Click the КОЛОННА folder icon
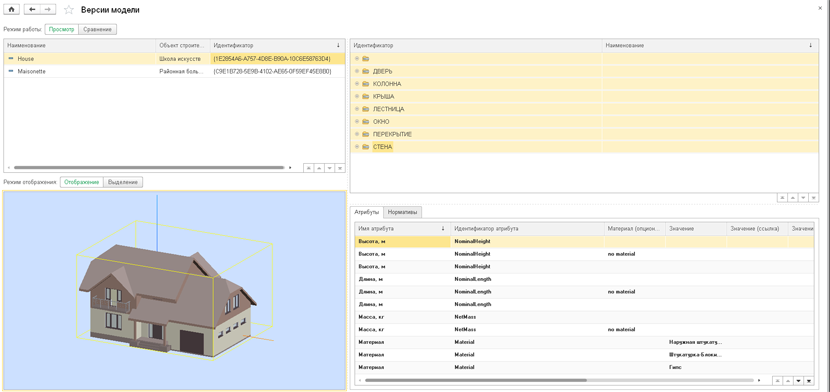 pyautogui.click(x=366, y=84)
